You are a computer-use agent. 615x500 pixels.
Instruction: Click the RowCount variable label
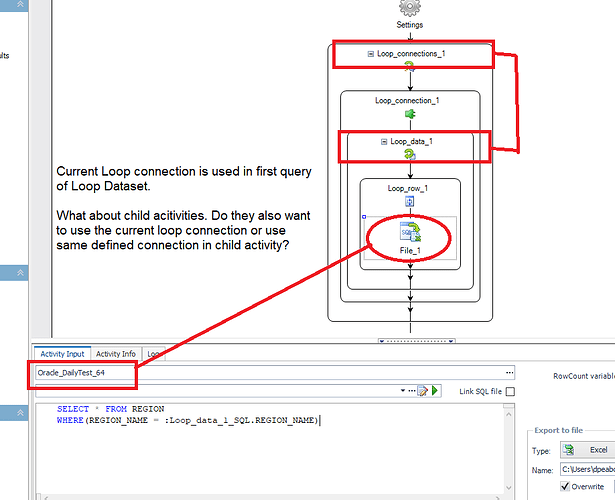click(584, 376)
